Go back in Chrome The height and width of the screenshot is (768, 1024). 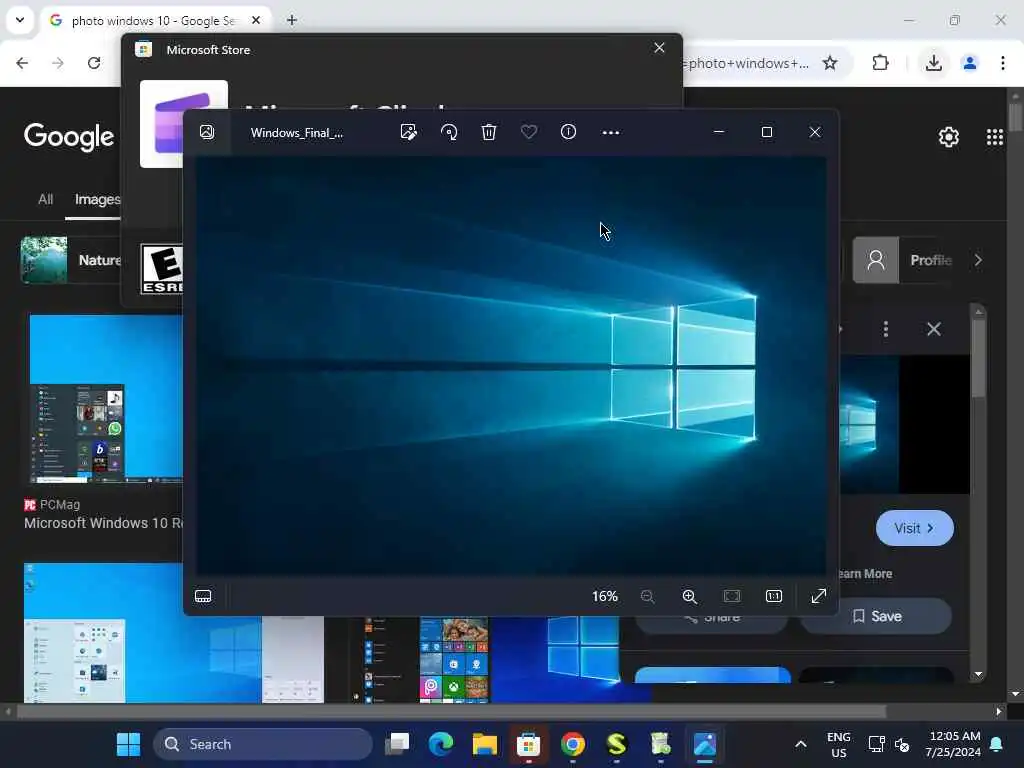[x=22, y=63]
